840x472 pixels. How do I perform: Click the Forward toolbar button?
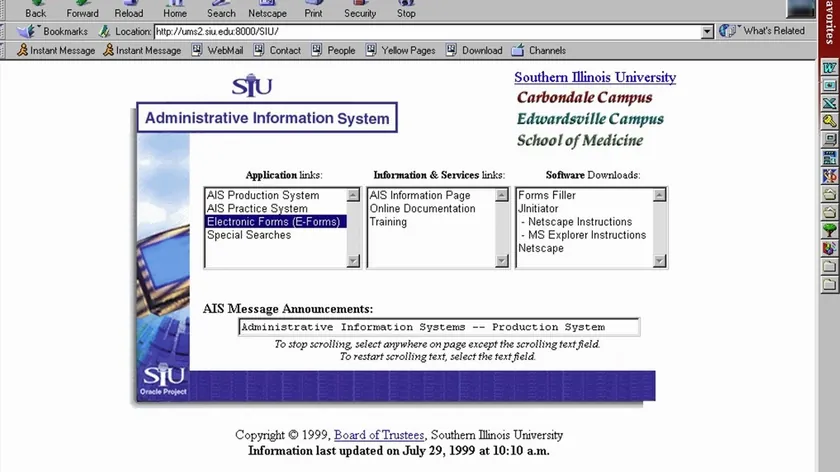tap(82, 9)
